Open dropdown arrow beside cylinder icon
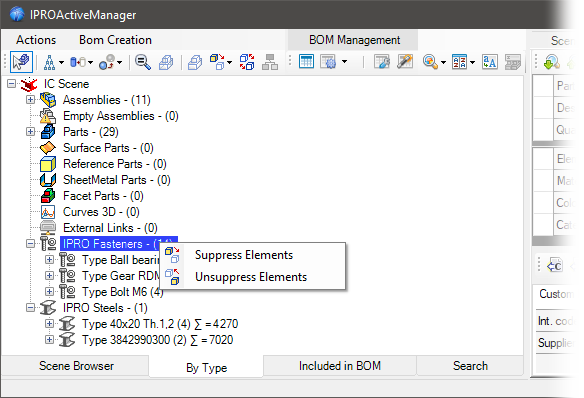 tap(90, 63)
